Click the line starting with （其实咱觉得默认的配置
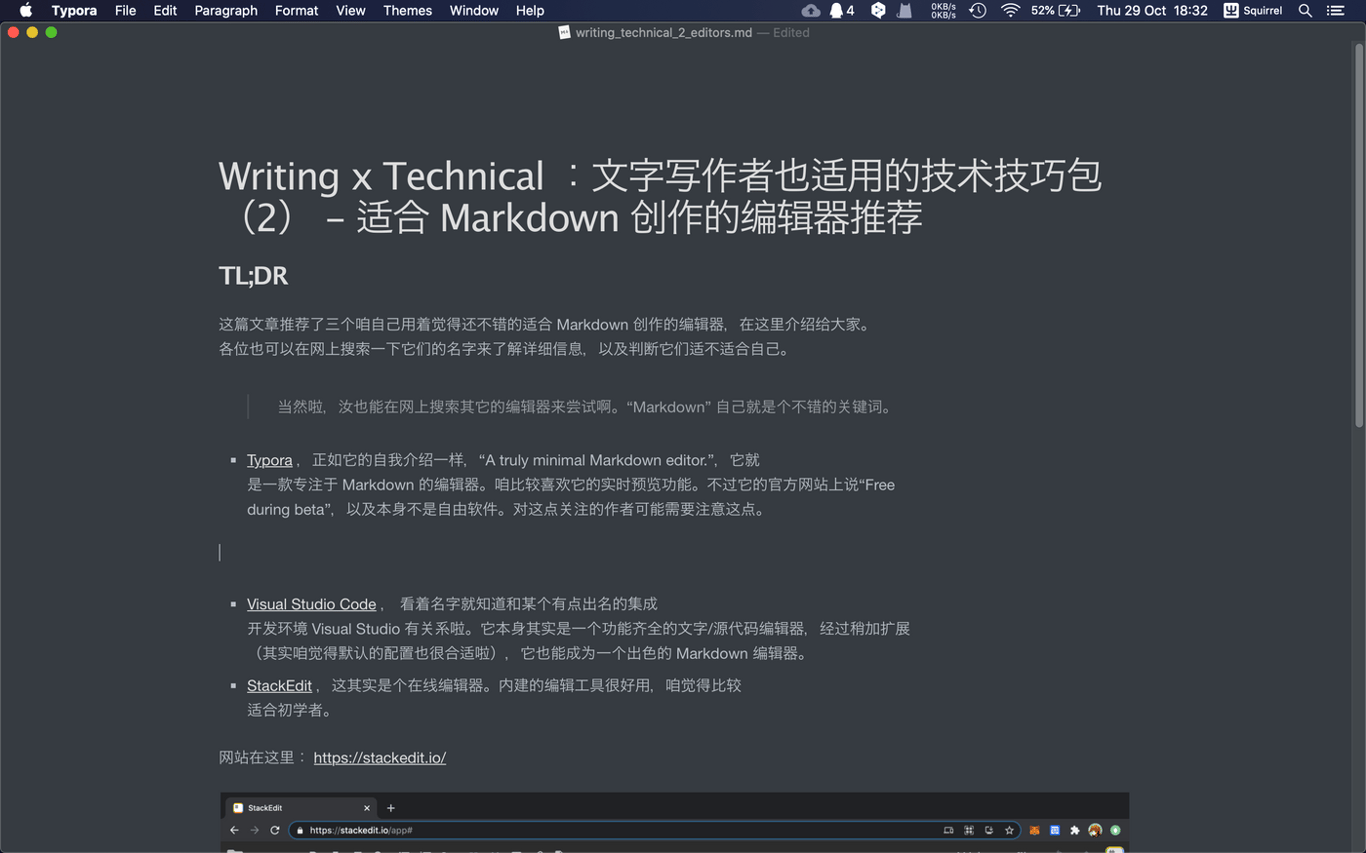Image resolution: width=1366 pixels, height=853 pixels. click(x=530, y=653)
